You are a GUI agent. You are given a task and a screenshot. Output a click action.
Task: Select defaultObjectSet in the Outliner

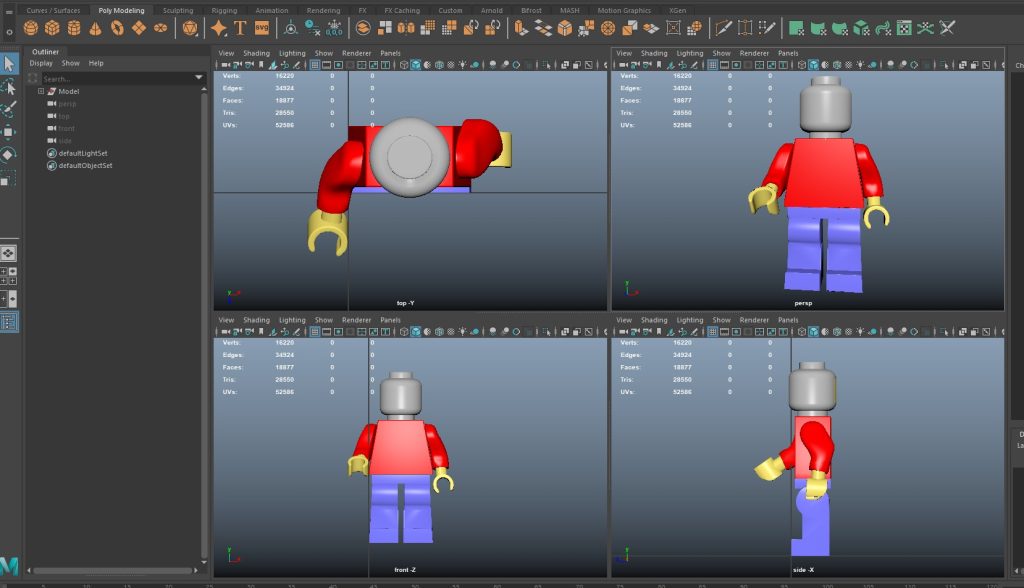85,166
